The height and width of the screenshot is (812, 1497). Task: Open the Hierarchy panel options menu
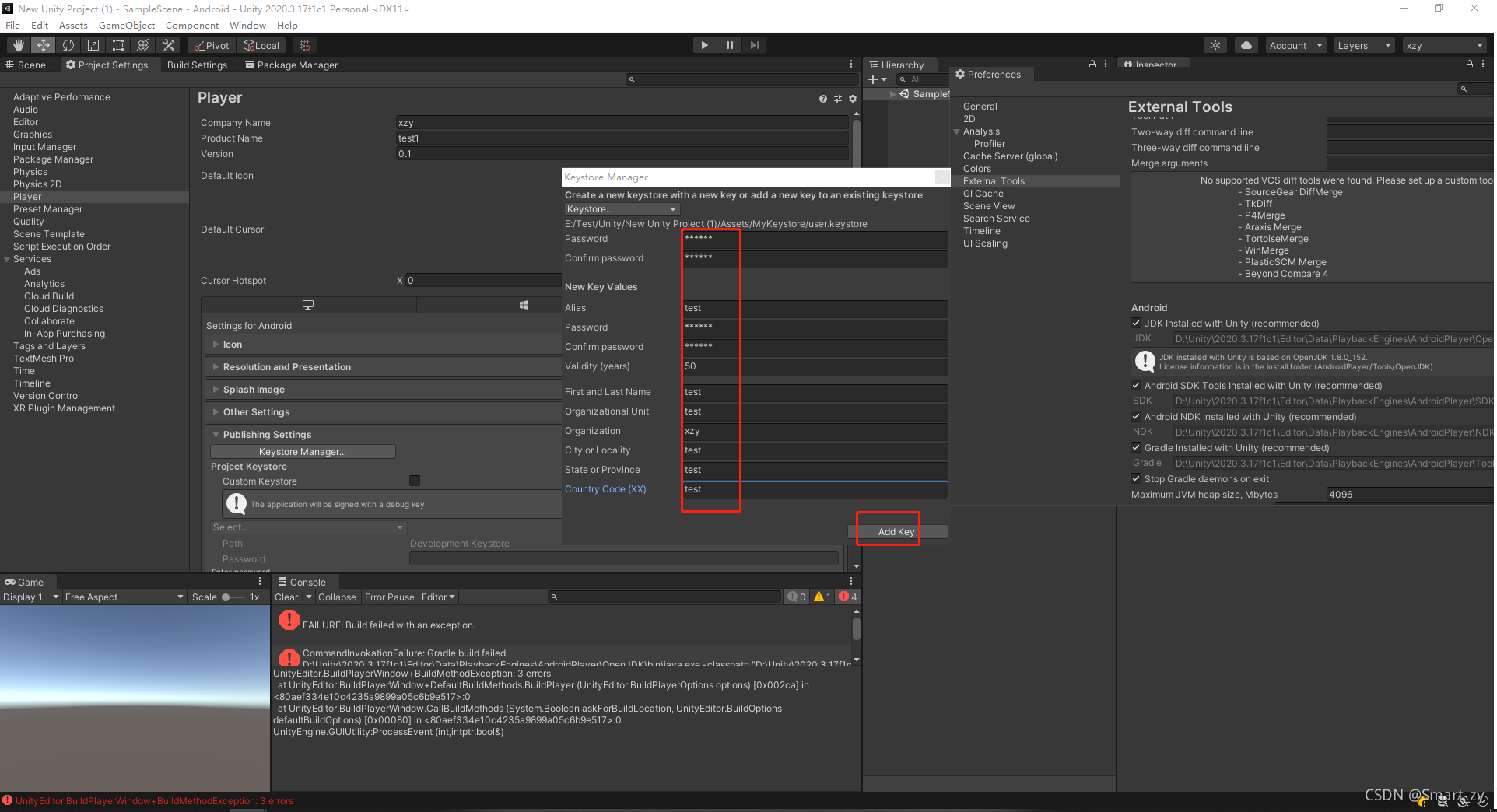pos(1106,64)
